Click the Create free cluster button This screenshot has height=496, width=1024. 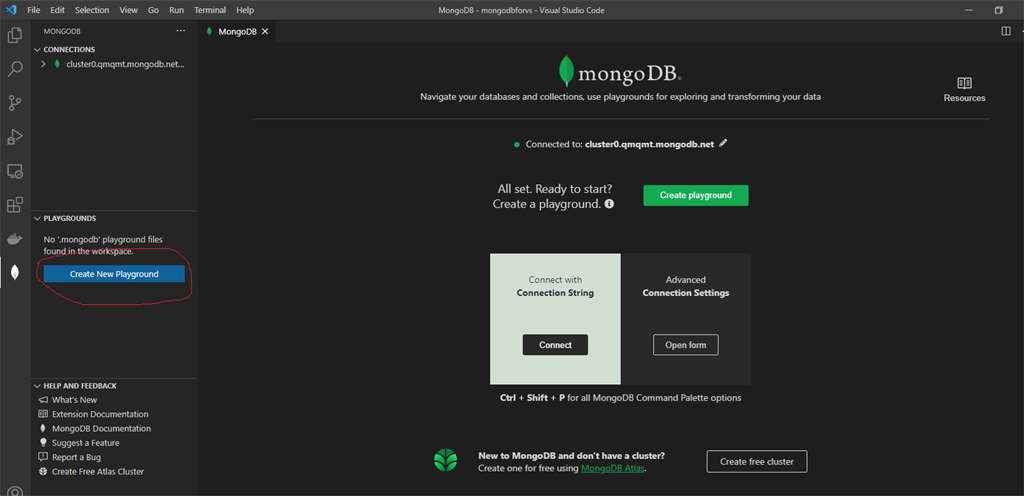click(x=757, y=461)
